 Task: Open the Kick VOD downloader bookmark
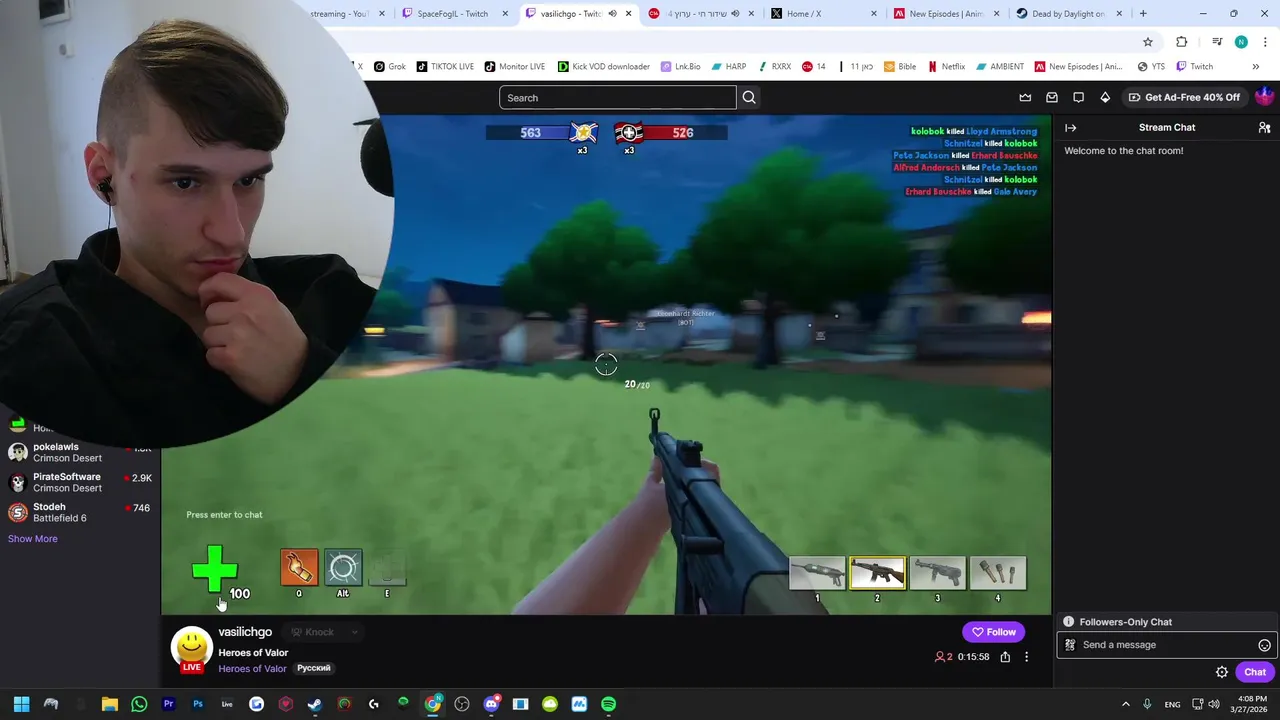[604, 67]
